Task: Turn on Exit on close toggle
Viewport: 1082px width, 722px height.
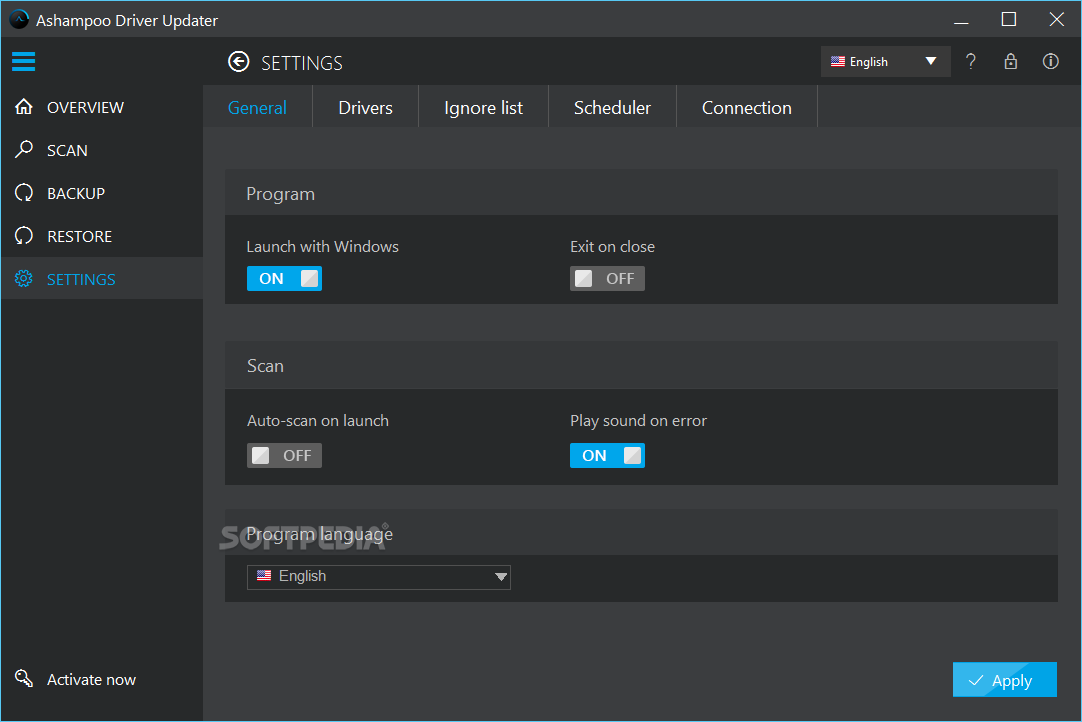Action: point(607,279)
